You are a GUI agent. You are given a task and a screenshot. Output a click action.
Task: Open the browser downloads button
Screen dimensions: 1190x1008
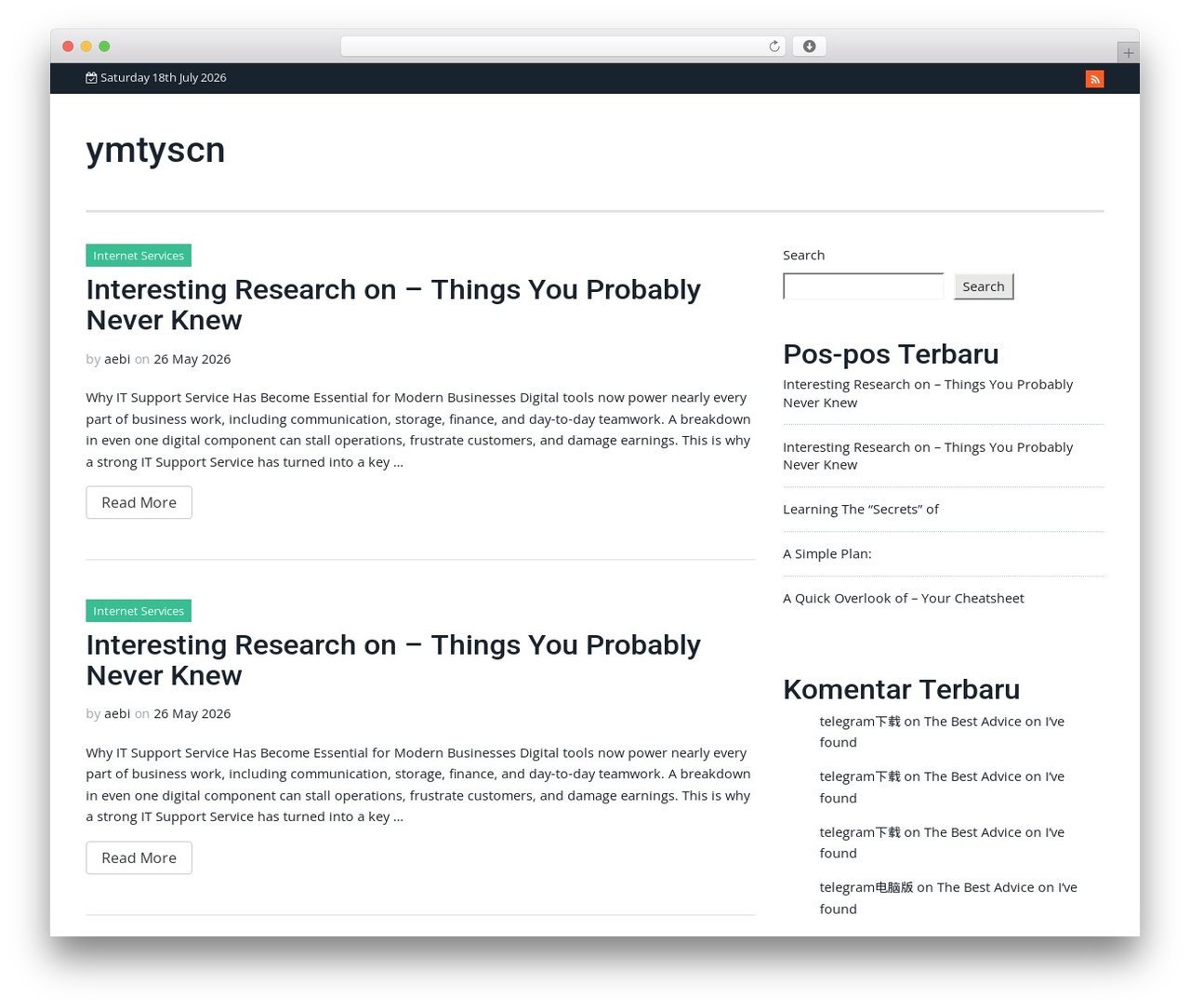pos(809,46)
